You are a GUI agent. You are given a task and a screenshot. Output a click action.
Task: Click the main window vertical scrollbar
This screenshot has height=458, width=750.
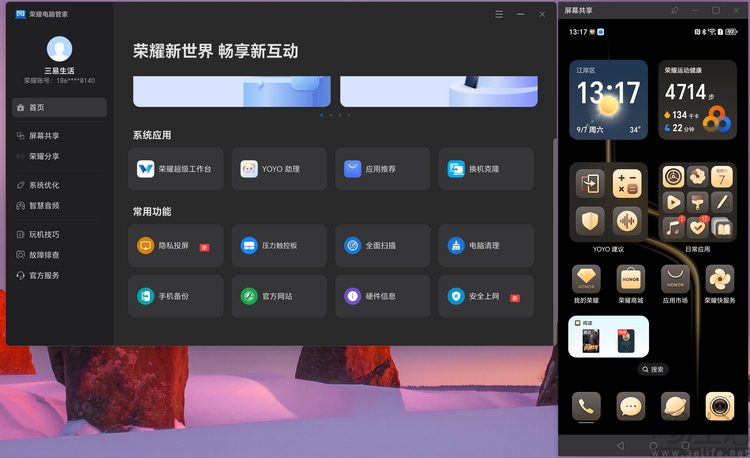tap(554, 239)
